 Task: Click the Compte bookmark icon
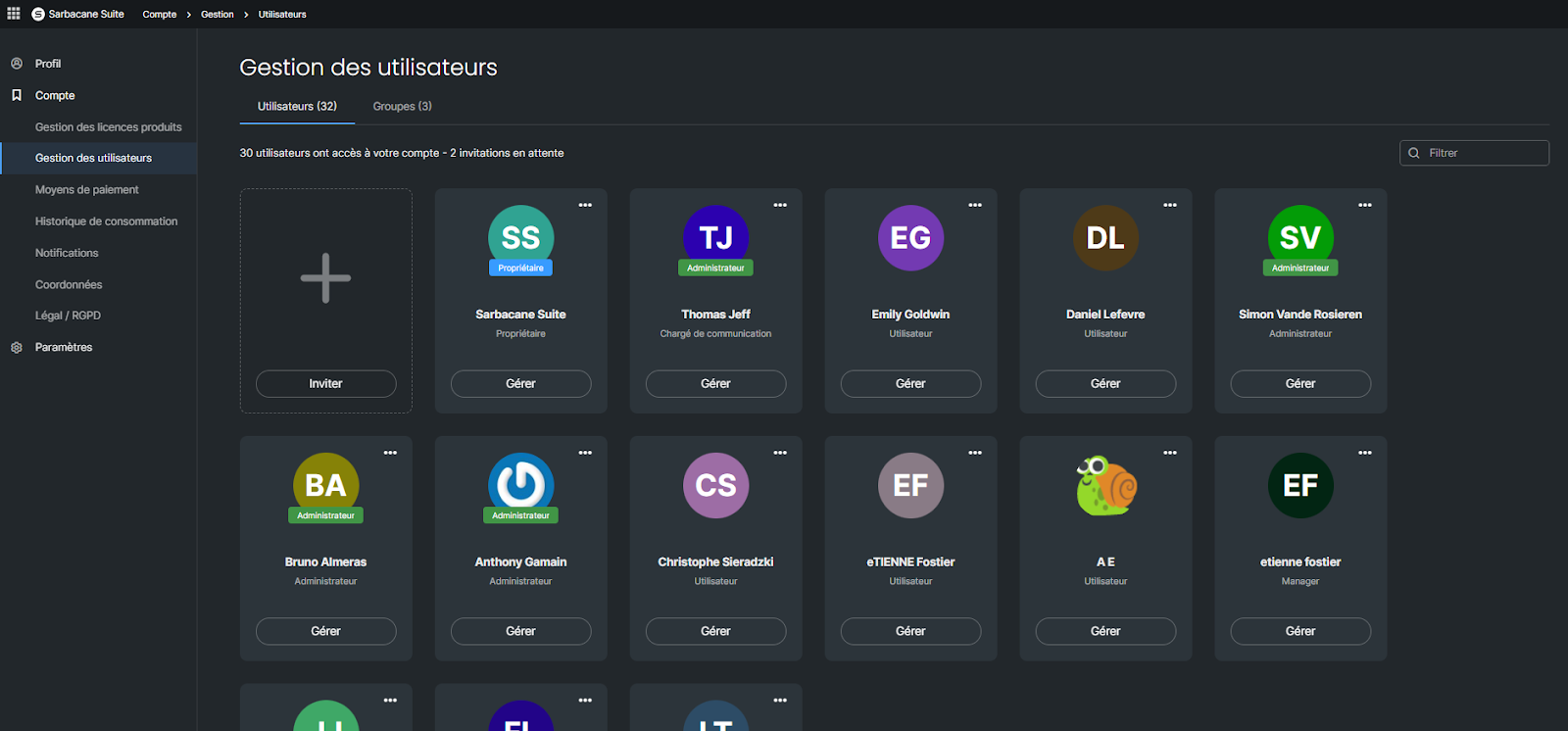pos(17,95)
